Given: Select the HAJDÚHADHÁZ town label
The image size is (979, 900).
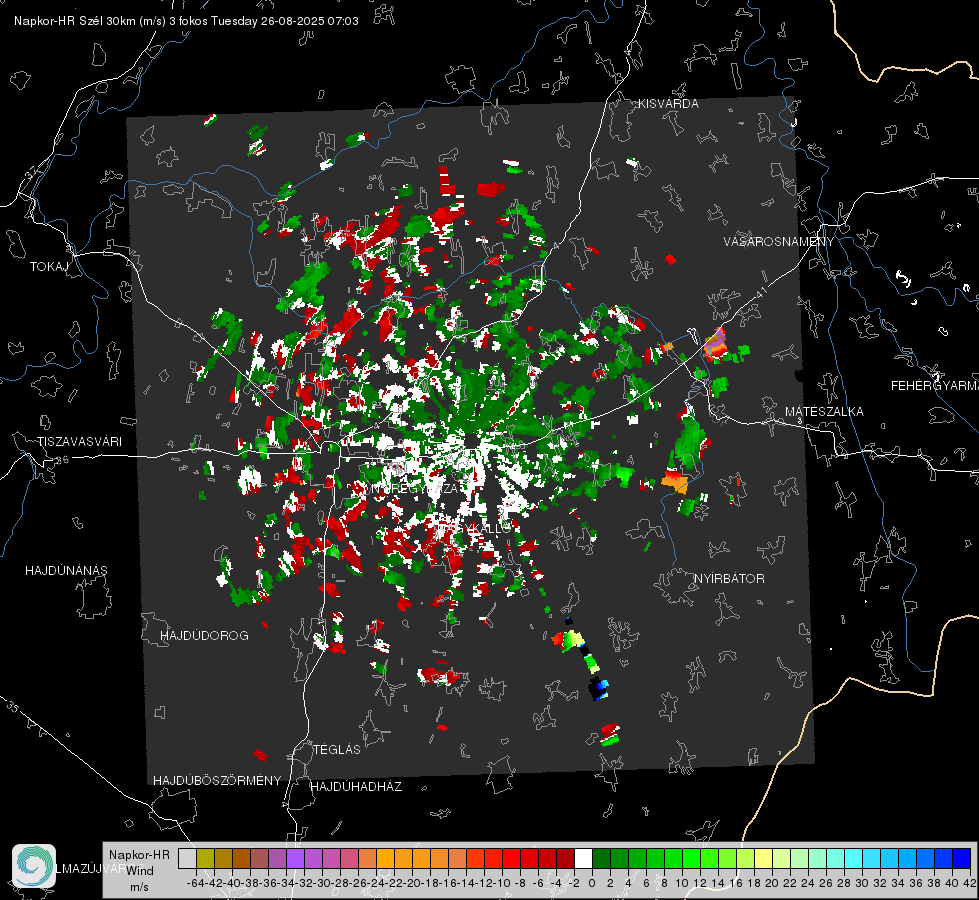Looking at the screenshot, I should tap(356, 787).
